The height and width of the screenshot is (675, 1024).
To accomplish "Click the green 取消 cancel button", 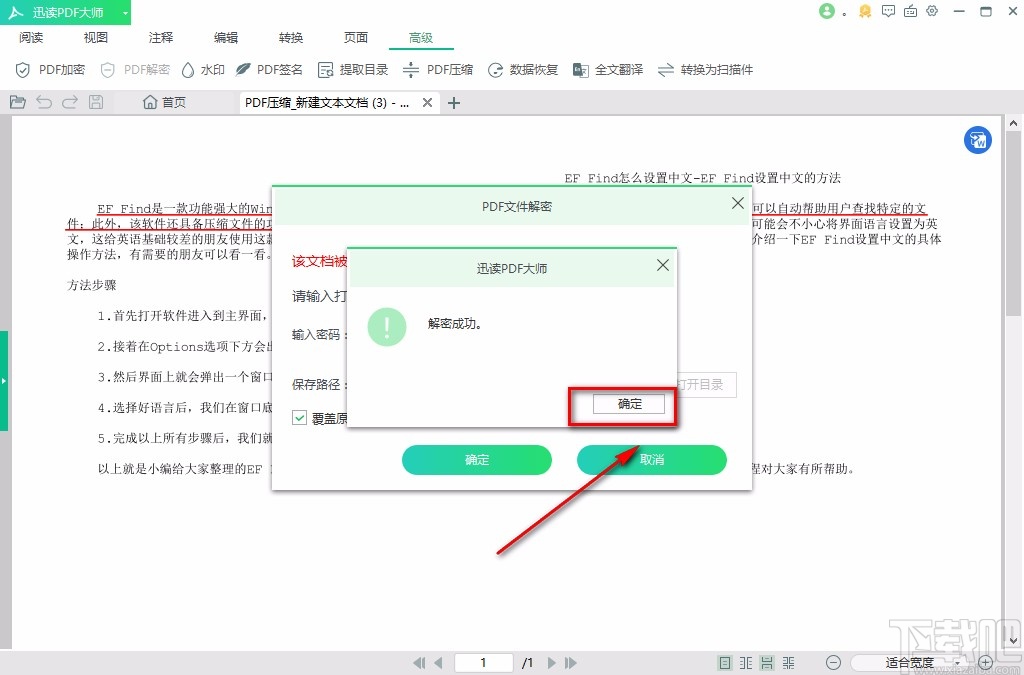I will point(651,460).
